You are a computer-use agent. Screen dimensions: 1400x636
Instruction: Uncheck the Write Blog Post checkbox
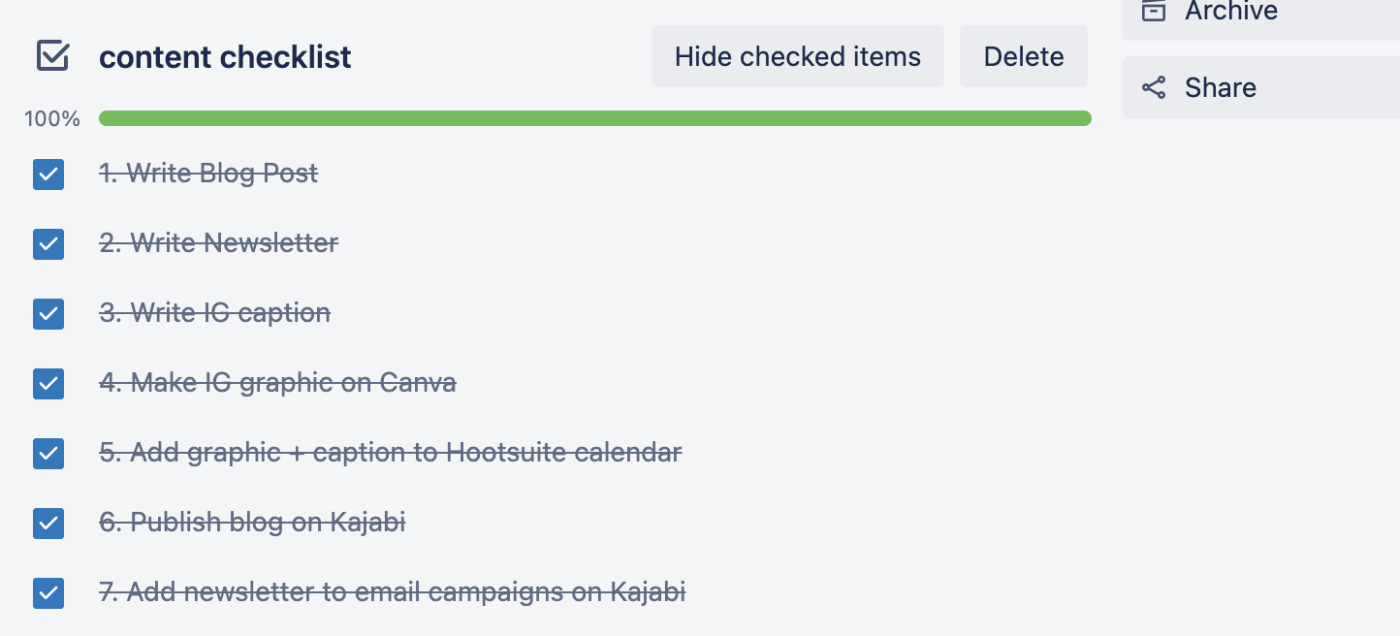[48, 174]
